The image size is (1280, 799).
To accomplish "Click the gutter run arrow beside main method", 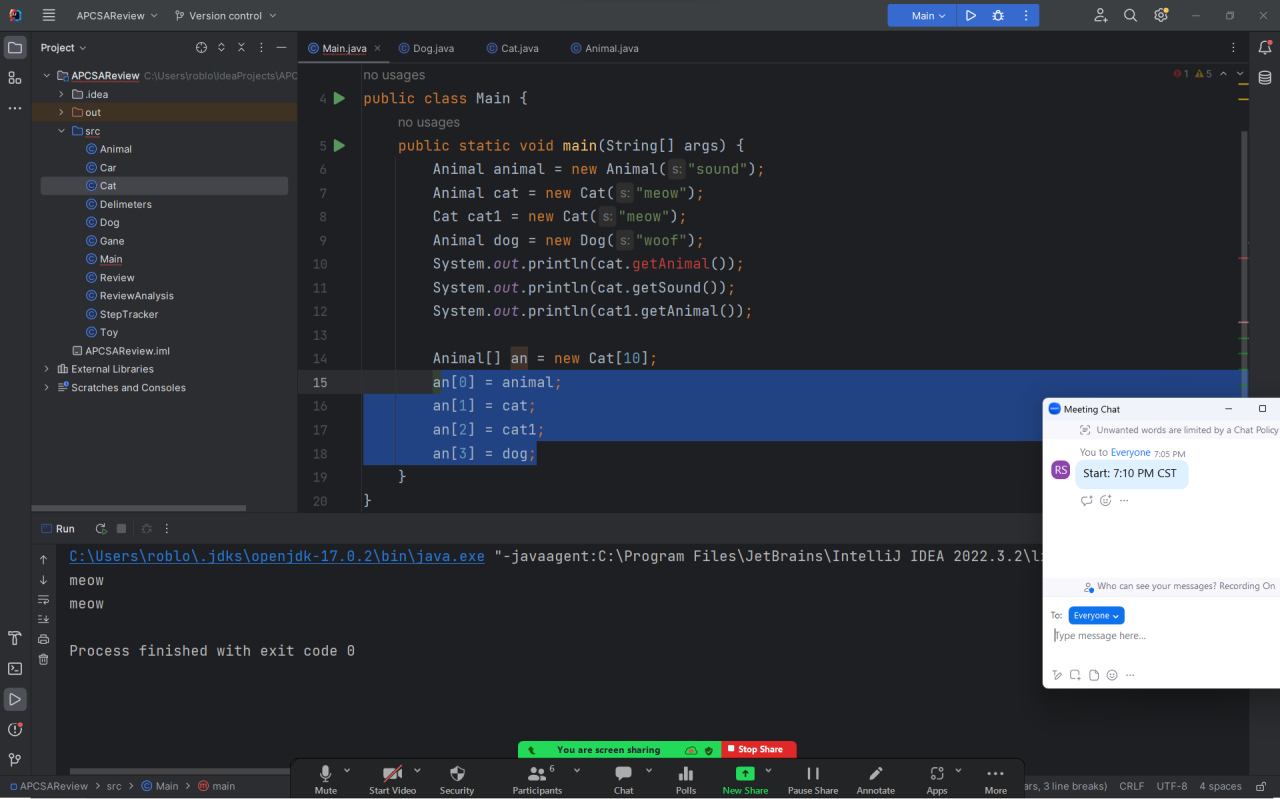I will [339, 146].
